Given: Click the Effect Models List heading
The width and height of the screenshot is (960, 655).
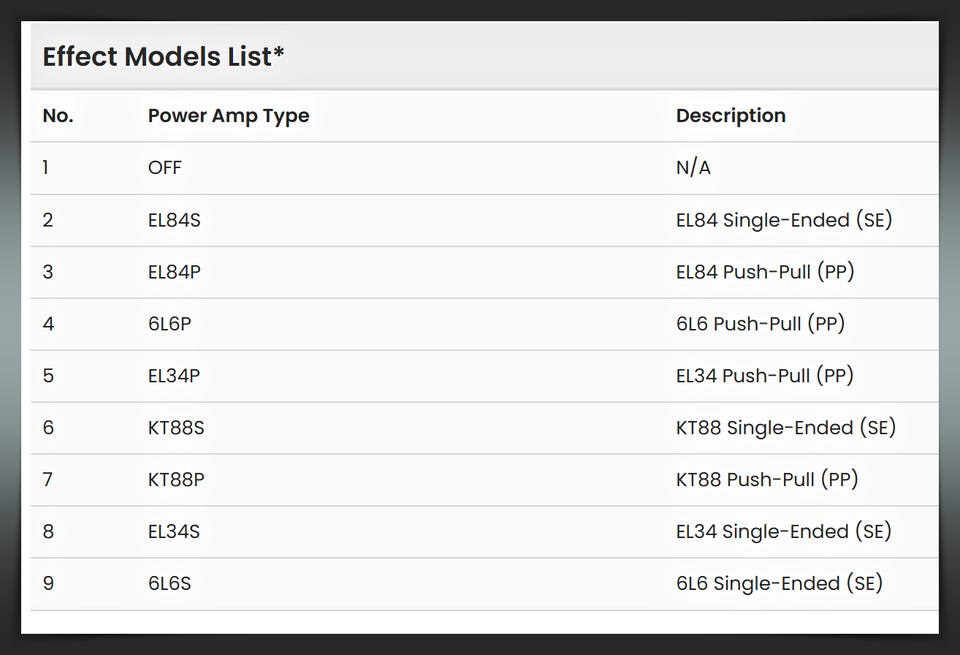Looking at the screenshot, I should tap(163, 57).
